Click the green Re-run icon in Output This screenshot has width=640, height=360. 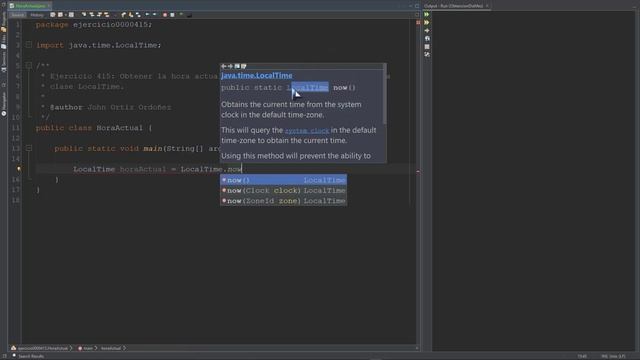[427, 14]
